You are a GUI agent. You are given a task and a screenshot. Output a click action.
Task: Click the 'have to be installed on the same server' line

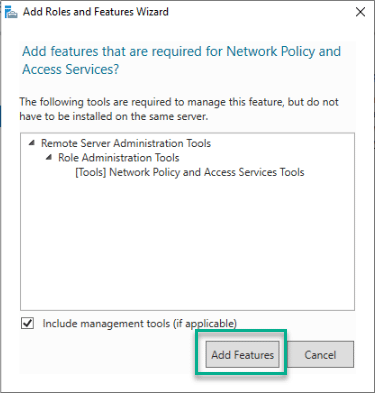[114, 116]
